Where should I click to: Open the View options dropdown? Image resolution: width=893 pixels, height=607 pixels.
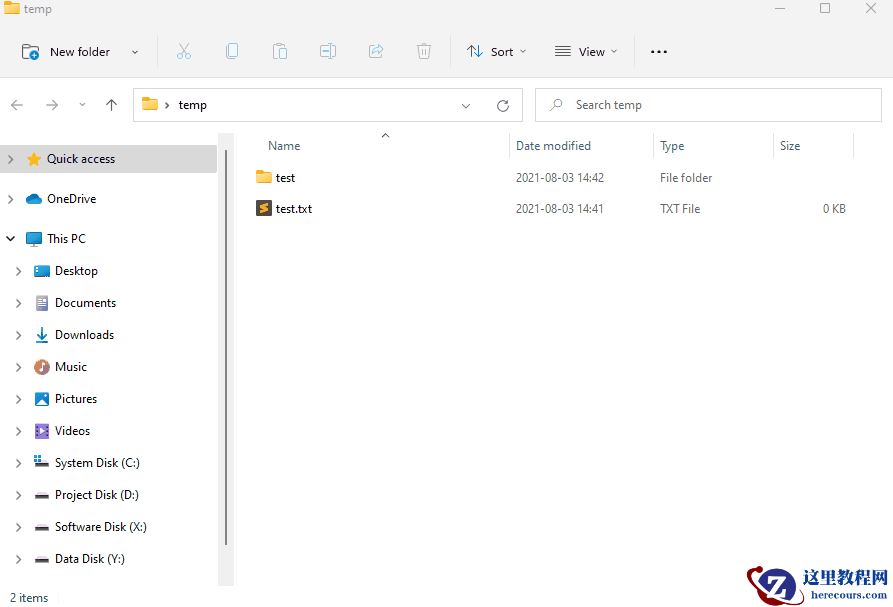(x=586, y=52)
